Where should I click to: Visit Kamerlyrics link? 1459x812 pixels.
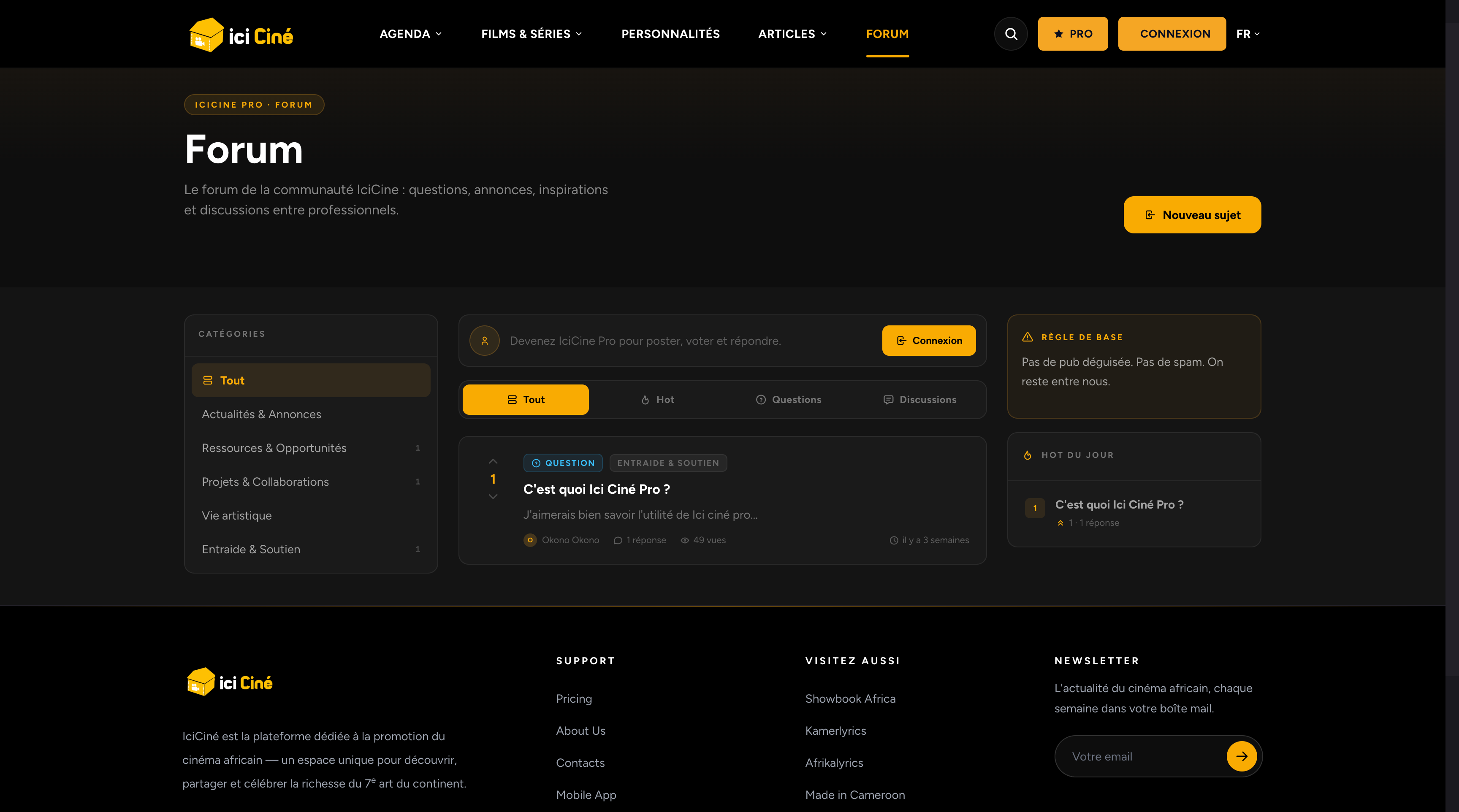[835, 731]
